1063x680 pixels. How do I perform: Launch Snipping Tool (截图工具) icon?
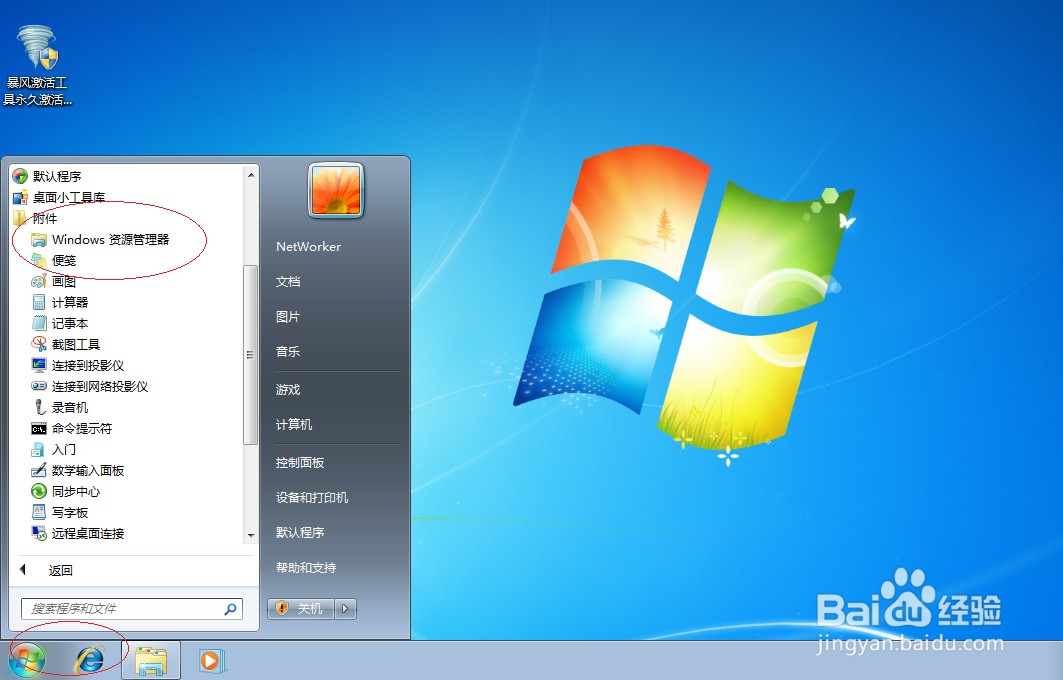pos(39,344)
